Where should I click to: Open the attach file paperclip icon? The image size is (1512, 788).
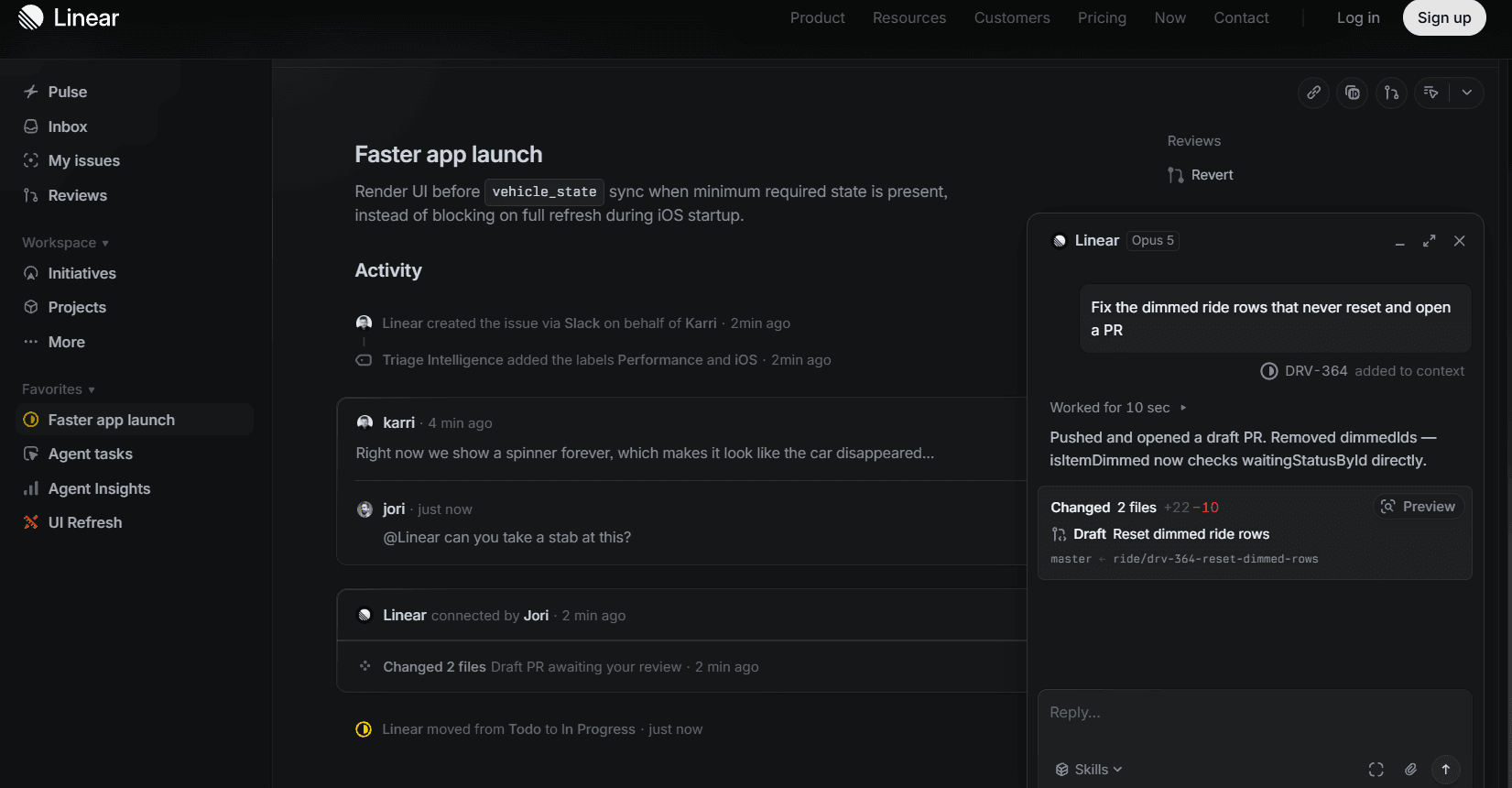click(x=1410, y=770)
